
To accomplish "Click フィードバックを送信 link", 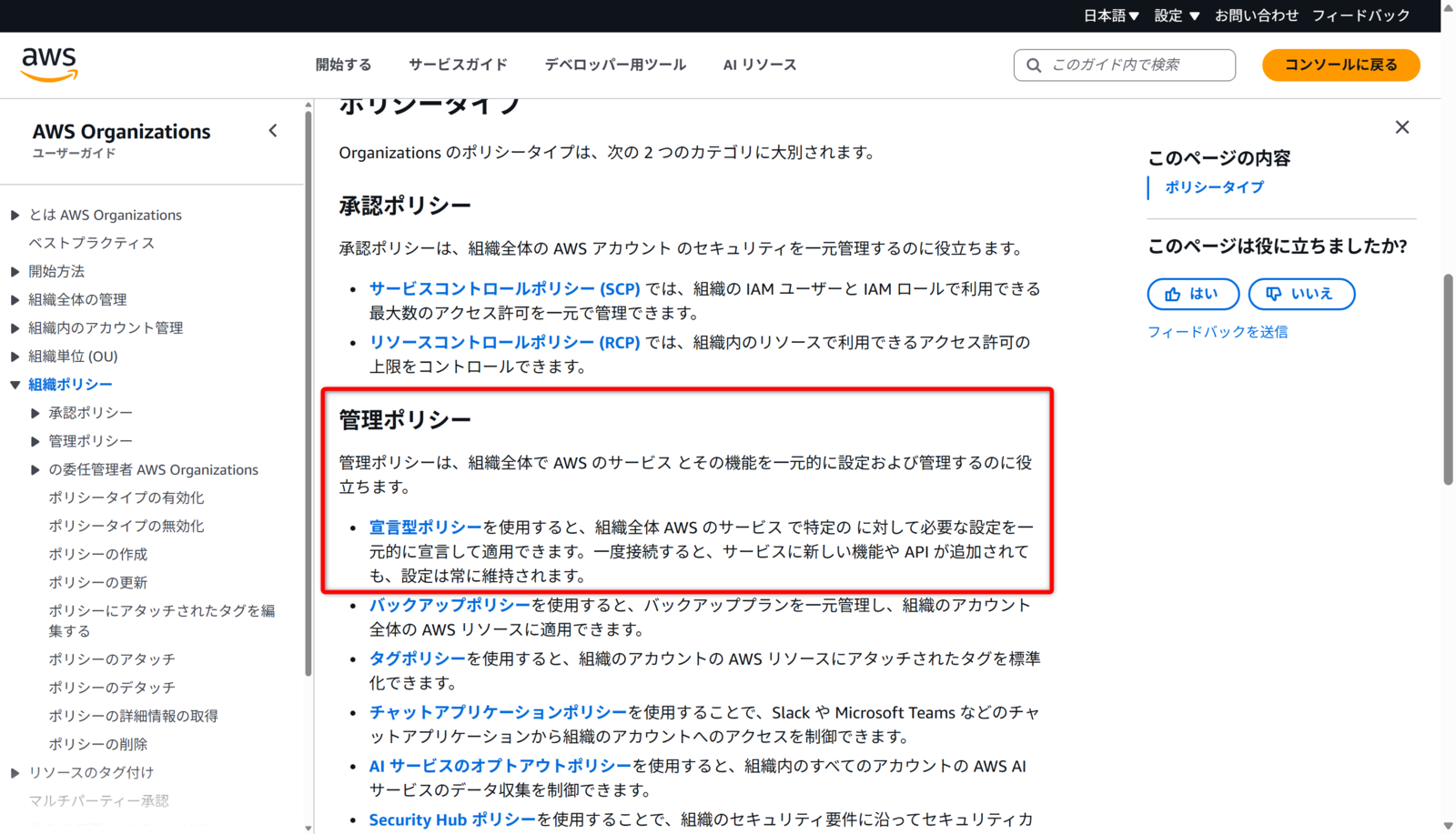I will [x=1218, y=332].
